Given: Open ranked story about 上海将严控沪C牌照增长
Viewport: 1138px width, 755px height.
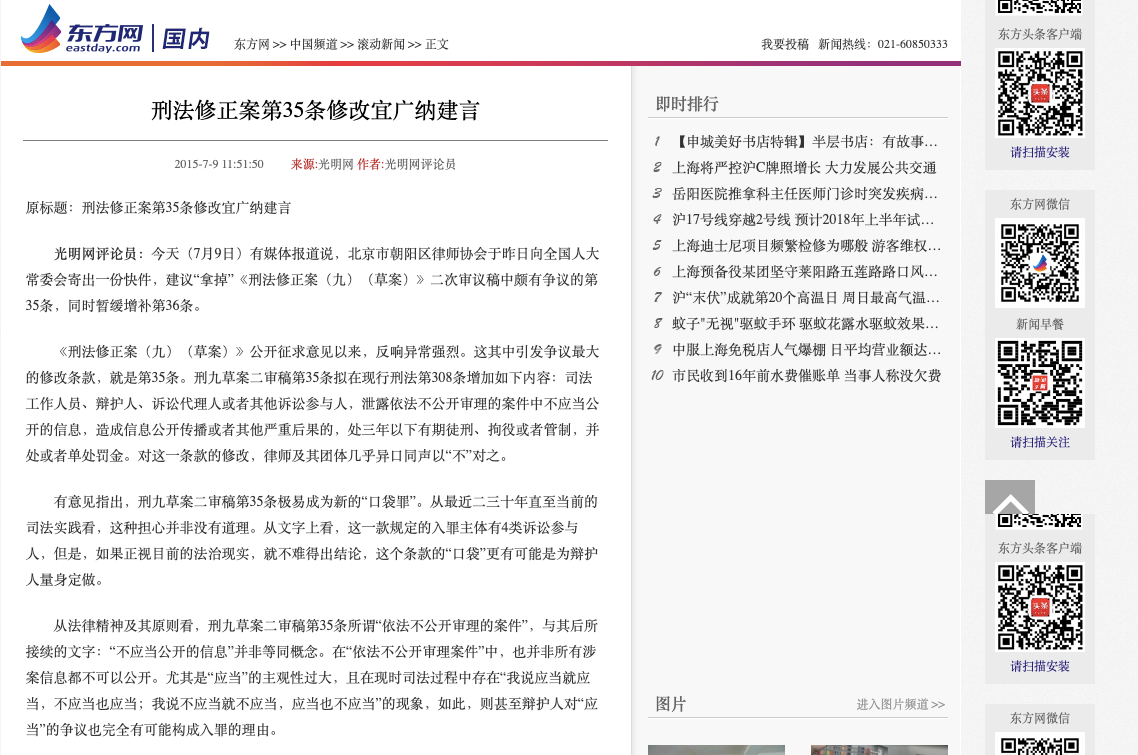Looking at the screenshot, I should pyautogui.click(x=804, y=168).
